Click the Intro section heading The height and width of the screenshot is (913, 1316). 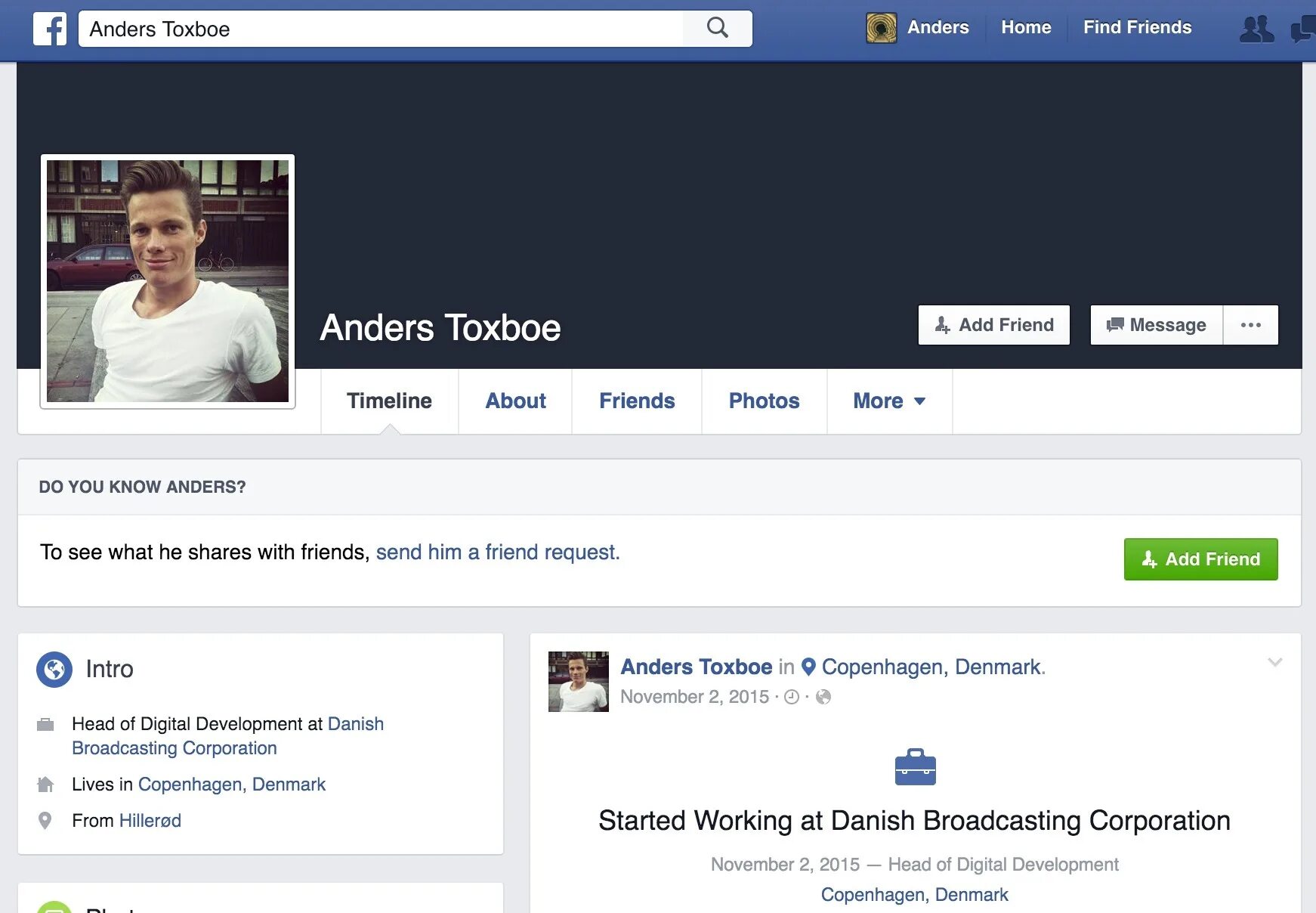pyautogui.click(x=110, y=669)
